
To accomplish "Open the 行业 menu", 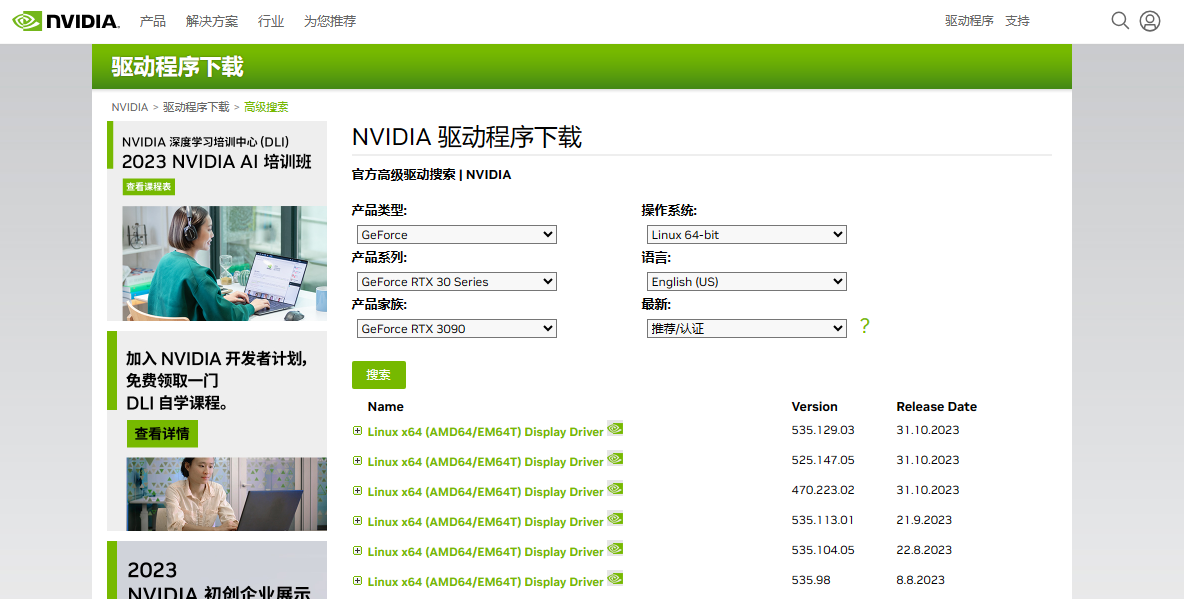I will coord(270,21).
